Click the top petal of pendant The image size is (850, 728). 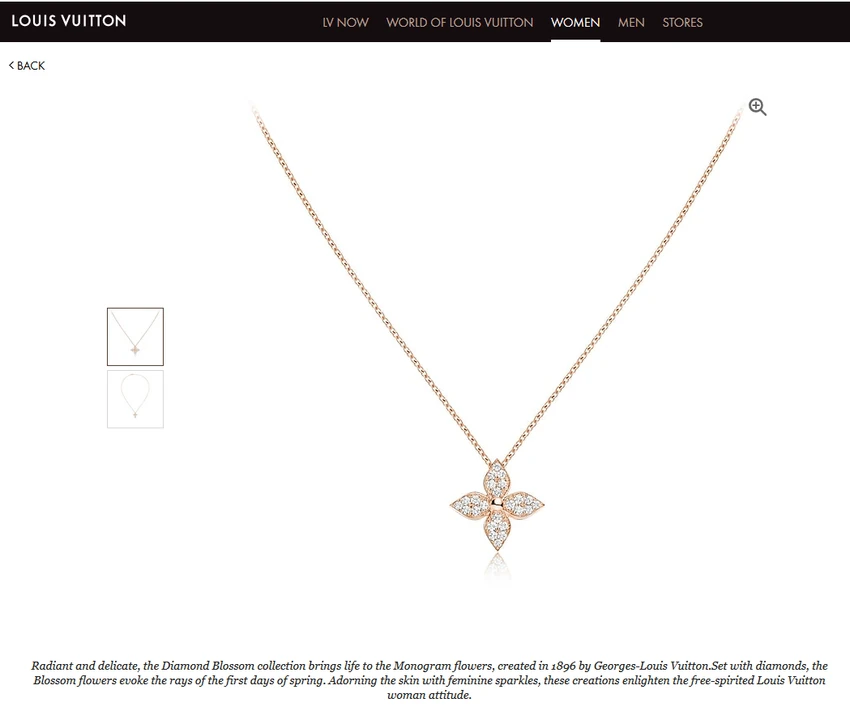pyautogui.click(x=497, y=479)
